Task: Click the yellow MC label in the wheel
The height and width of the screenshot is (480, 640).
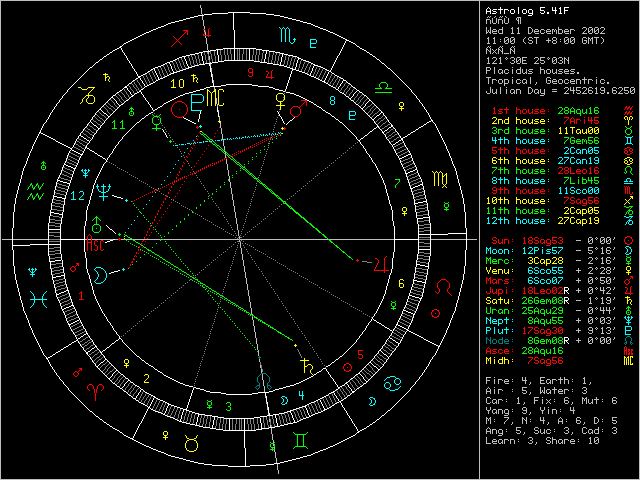Action: pyautogui.click(x=215, y=98)
